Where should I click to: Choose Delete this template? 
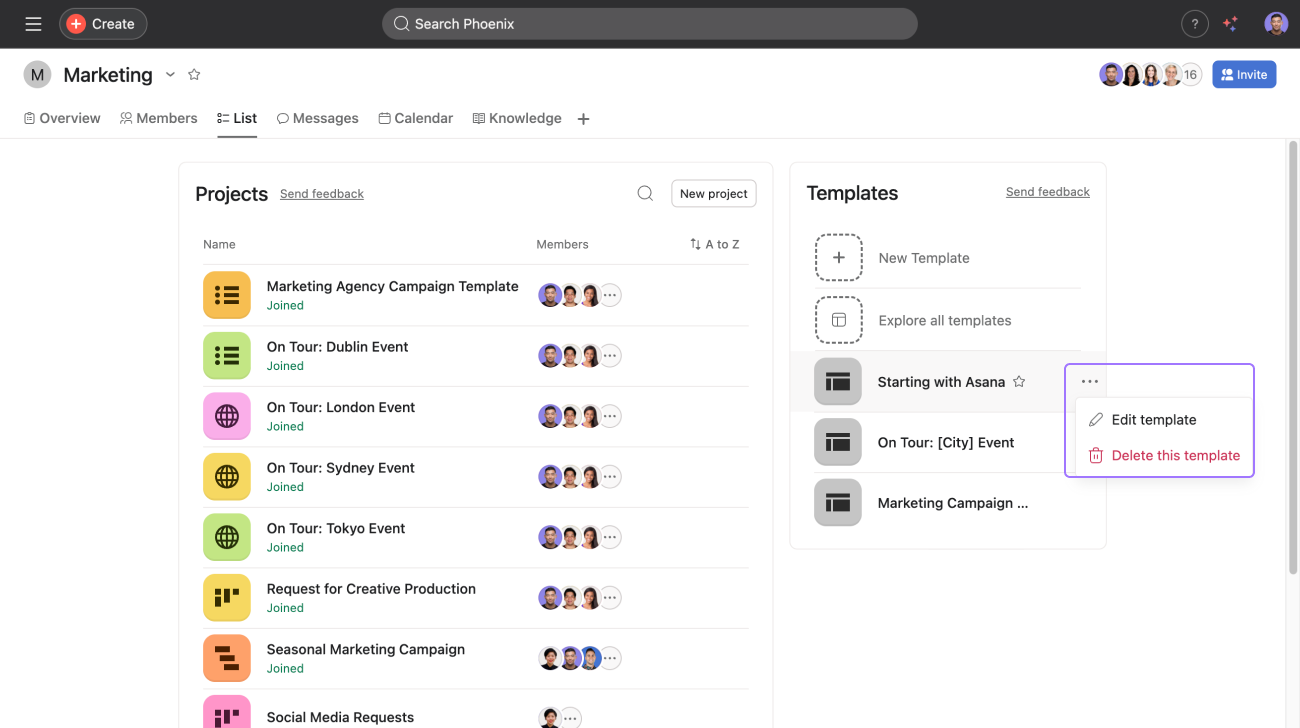(1175, 455)
